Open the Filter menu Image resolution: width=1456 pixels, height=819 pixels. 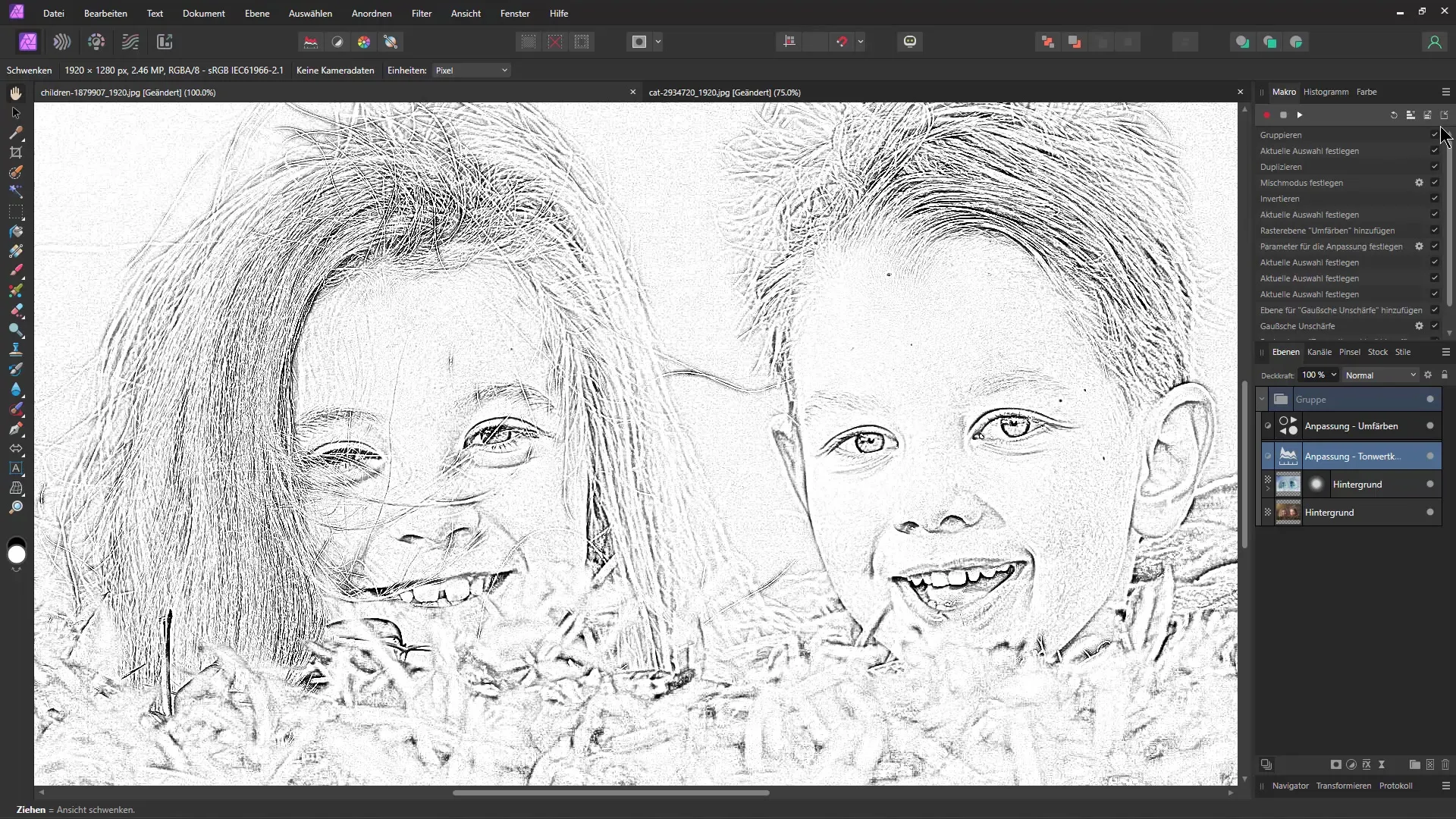pyautogui.click(x=422, y=14)
